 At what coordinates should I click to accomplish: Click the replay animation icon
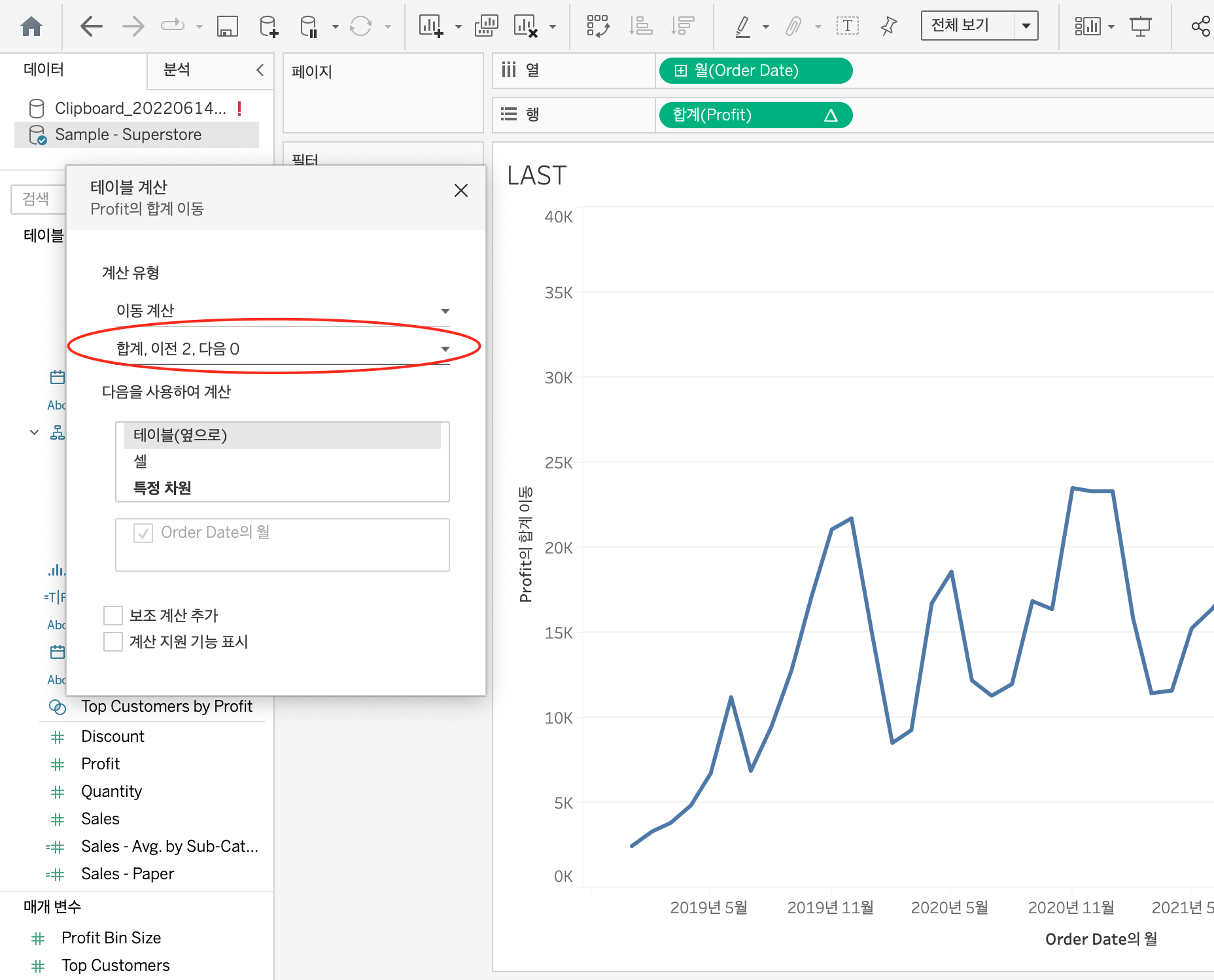click(x=173, y=26)
